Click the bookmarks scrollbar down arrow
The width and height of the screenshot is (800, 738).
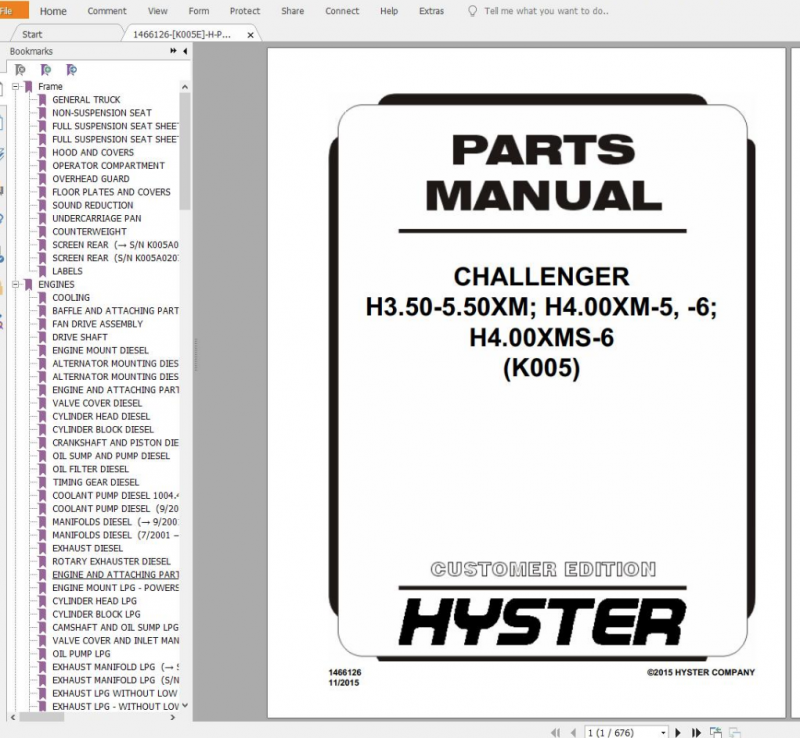185,705
